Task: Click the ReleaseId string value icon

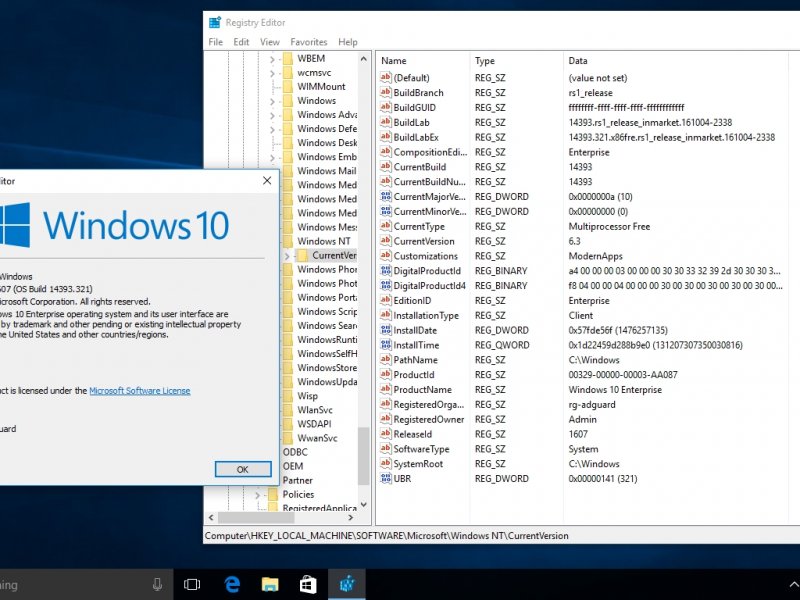Action: pyautogui.click(x=385, y=434)
